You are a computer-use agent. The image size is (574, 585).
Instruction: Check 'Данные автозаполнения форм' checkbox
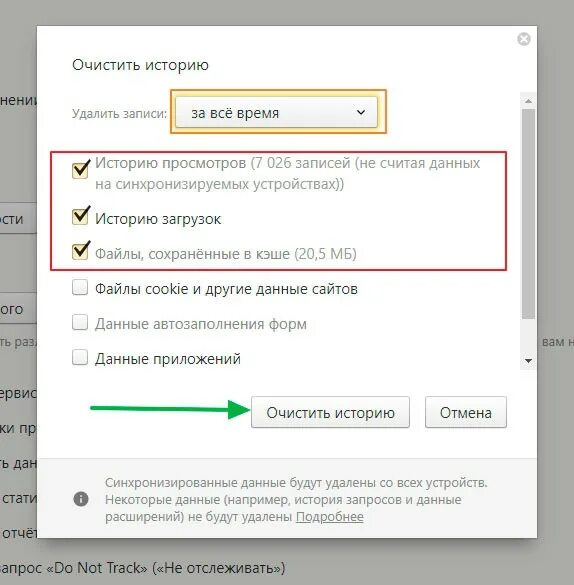coord(80,322)
